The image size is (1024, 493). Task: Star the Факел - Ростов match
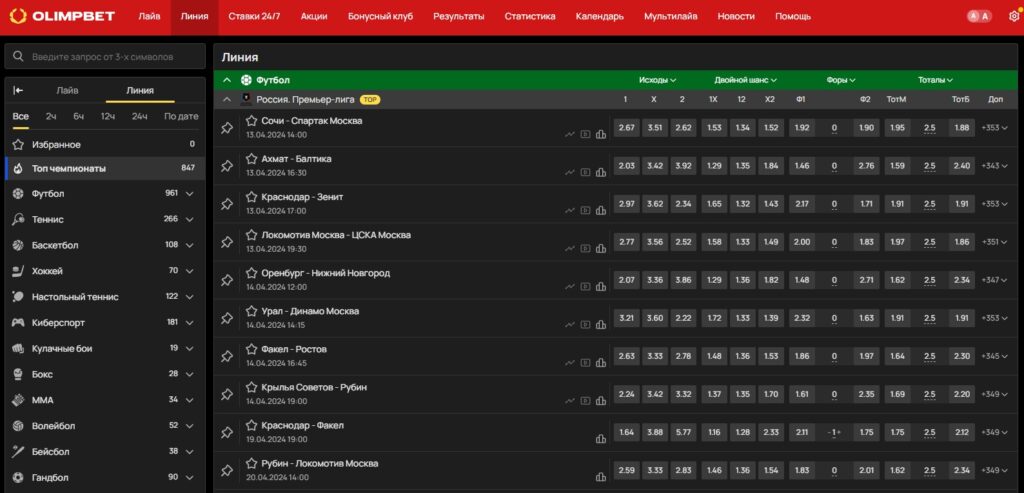pyautogui.click(x=251, y=349)
